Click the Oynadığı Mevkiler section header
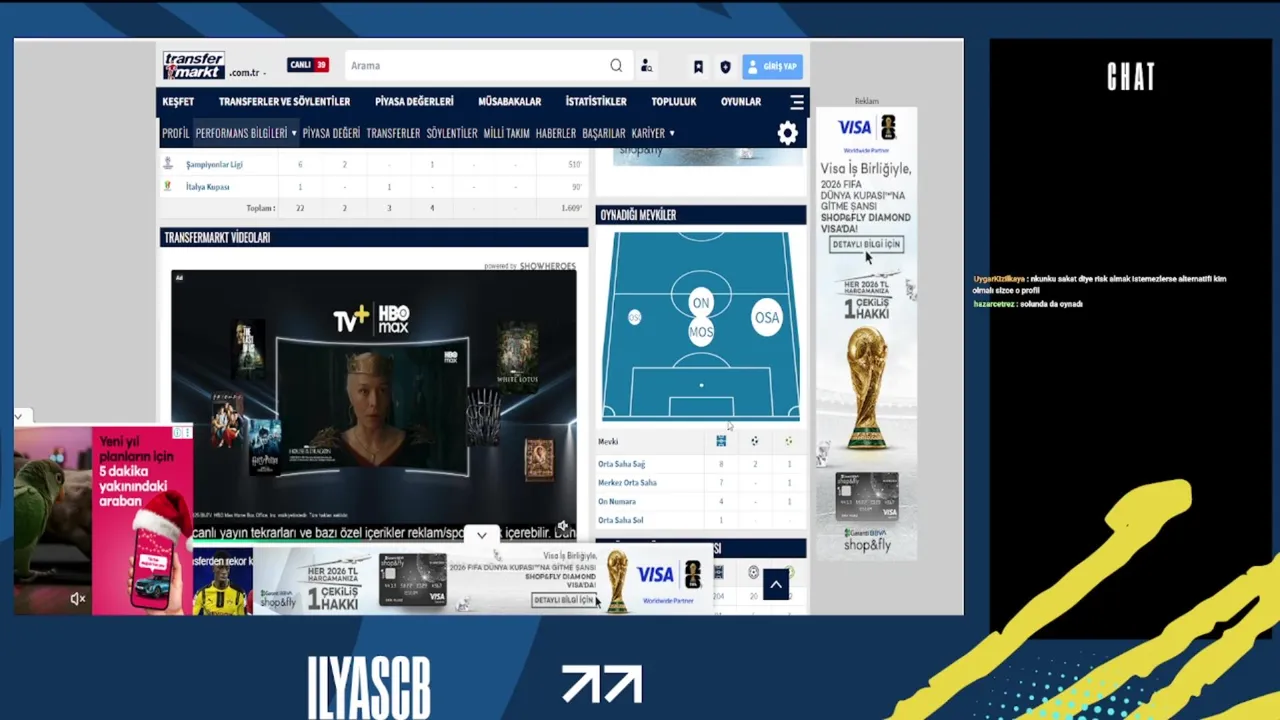1280x720 pixels. (701, 215)
